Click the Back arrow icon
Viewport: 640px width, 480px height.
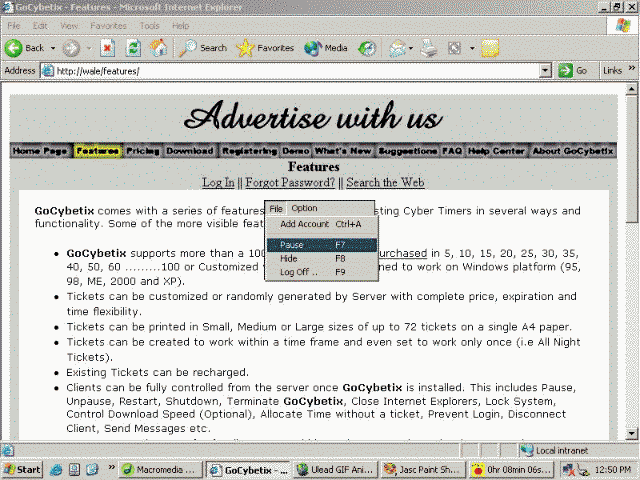pos(13,48)
